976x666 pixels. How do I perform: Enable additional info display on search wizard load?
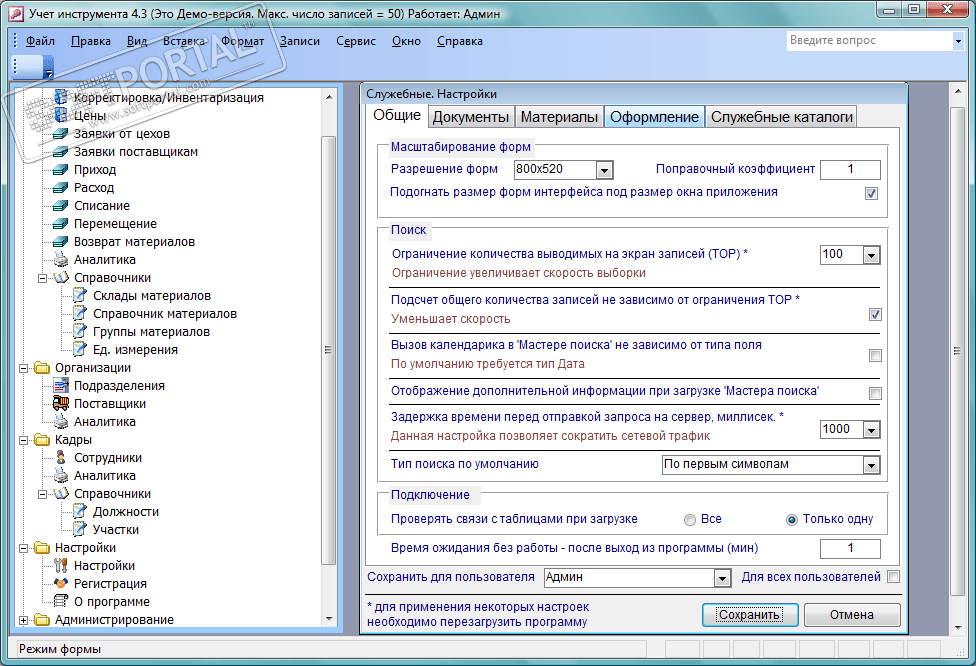pyautogui.click(x=875, y=393)
